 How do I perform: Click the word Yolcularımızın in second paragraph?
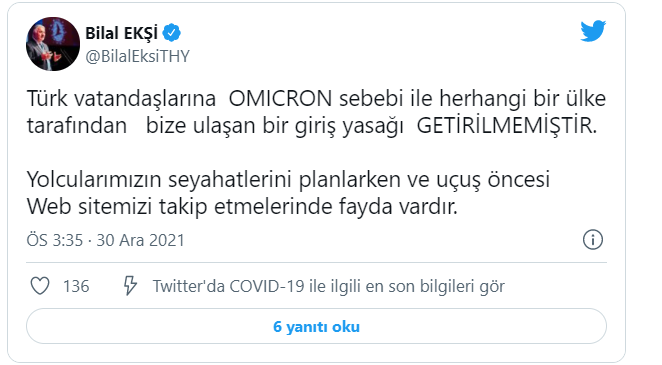pos(95,179)
